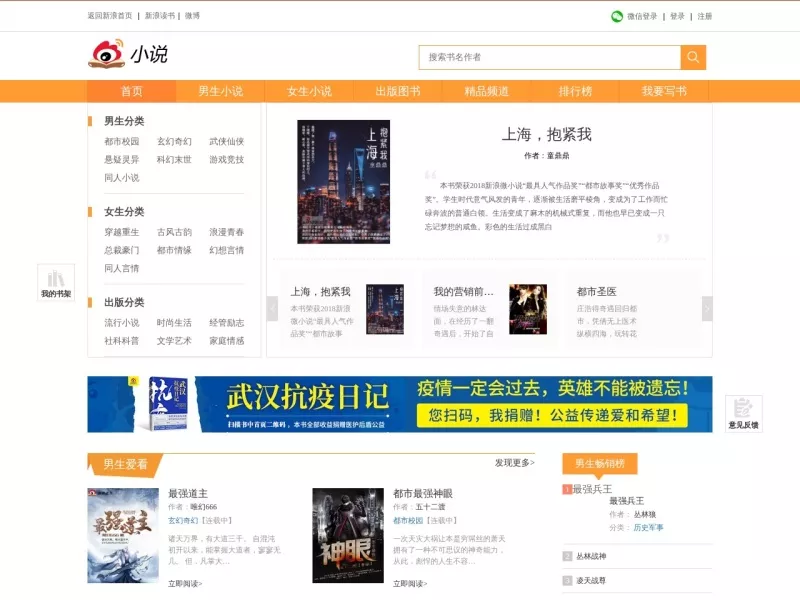Viewport: 800px width, 600px height.
Task: Open the 女生小说 tab
Action: click(309, 91)
